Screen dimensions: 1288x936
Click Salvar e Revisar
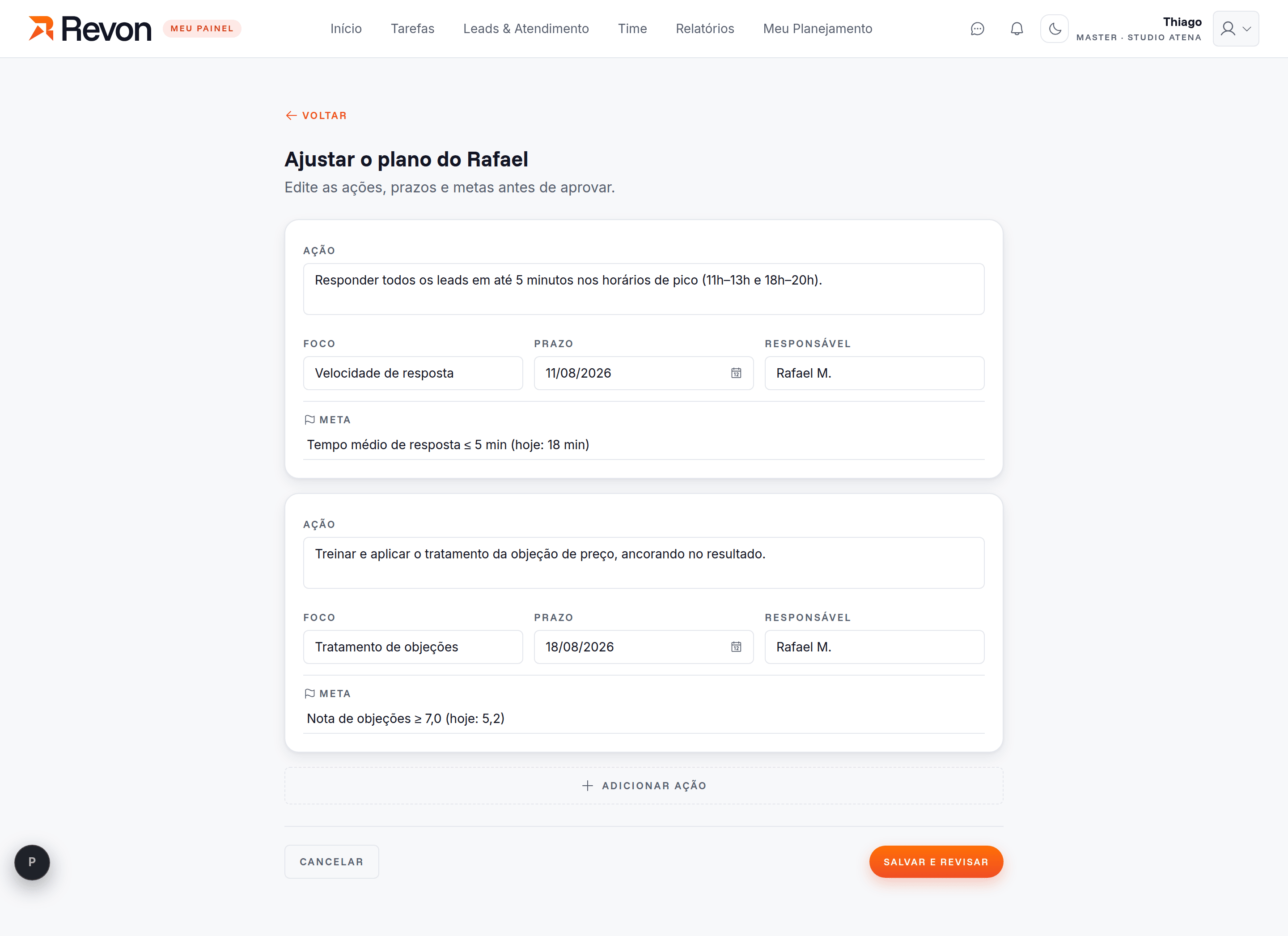(936, 862)
